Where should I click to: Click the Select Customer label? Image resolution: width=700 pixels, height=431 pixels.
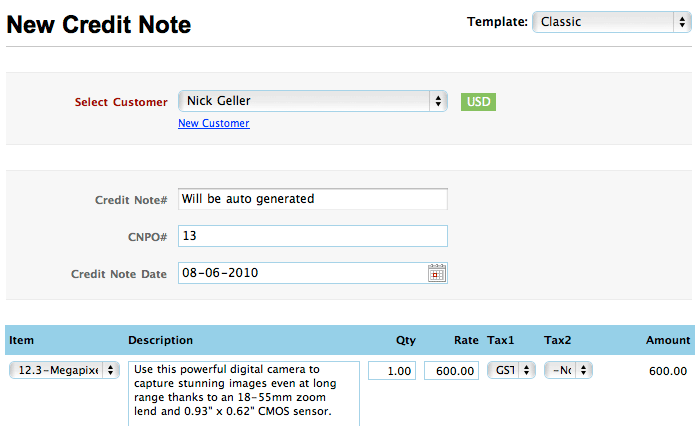point(121,102)
